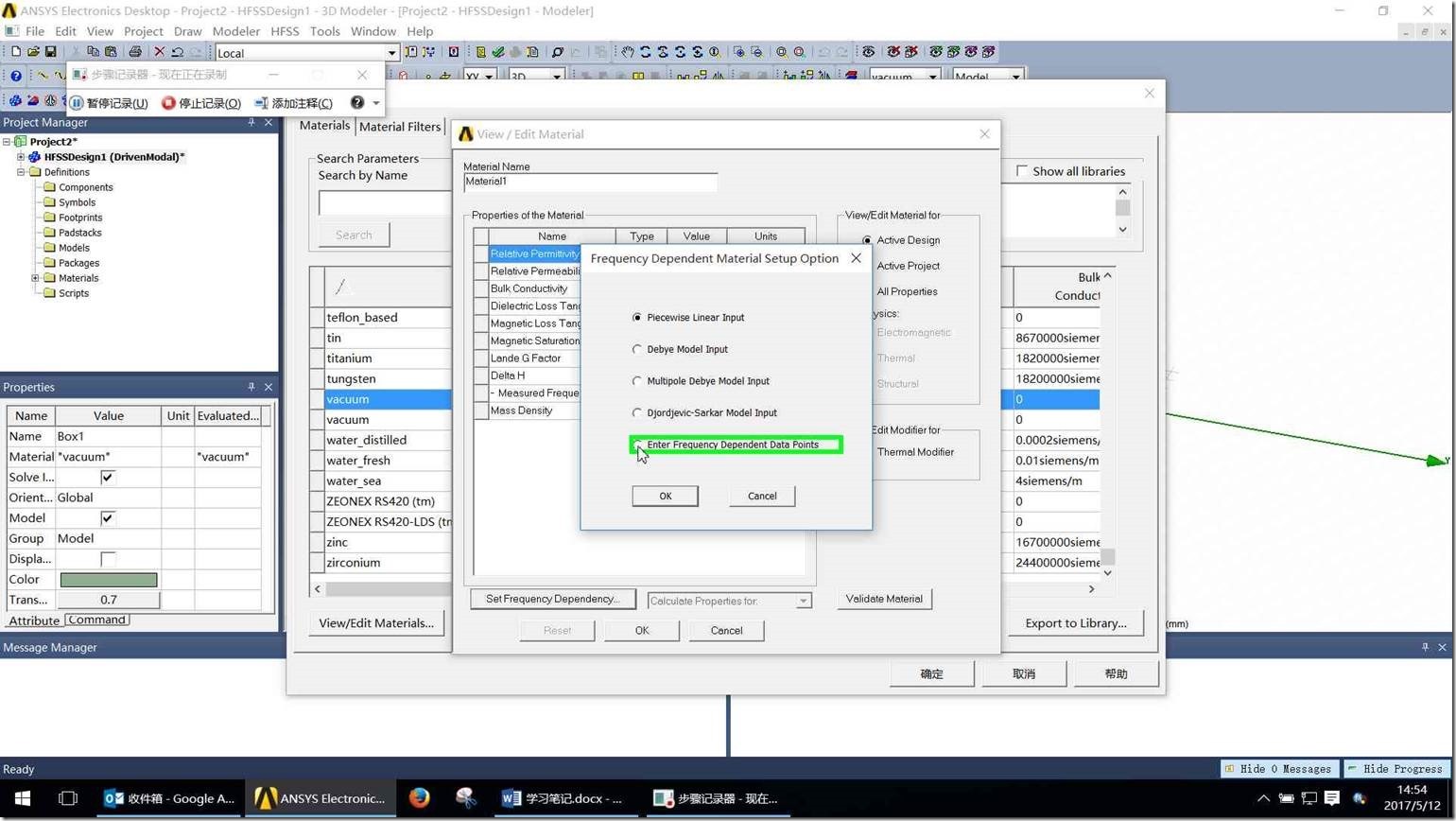Pin the Project Manager panel
This screenshot has height=821, width=1456.
pos(251,122)
